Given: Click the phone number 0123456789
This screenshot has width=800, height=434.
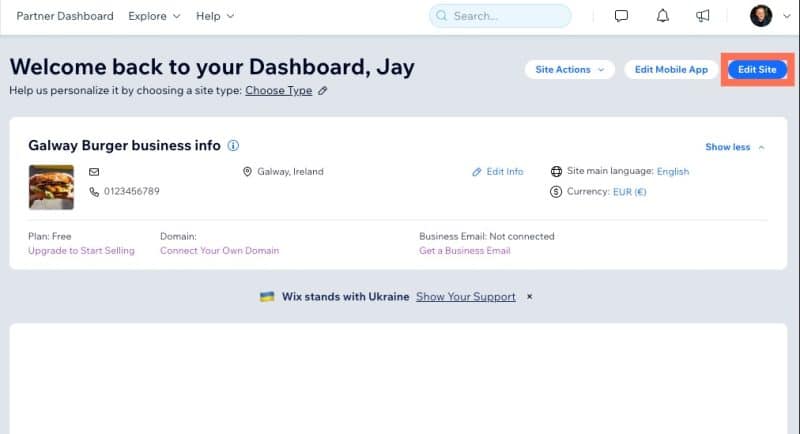Looking at the screenshot, I should pos(132,191).
